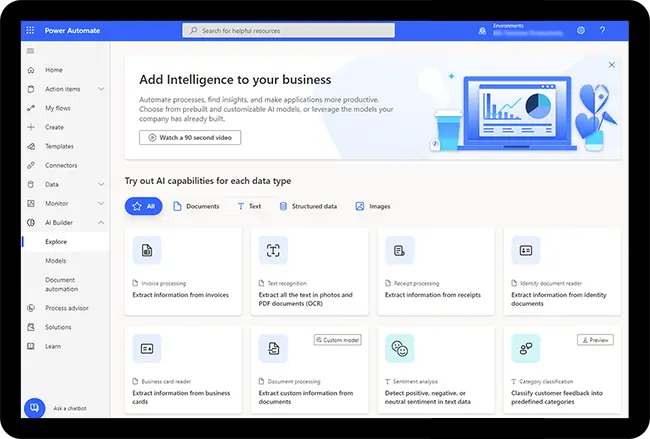Click the Category classification card icon
The height and width of the screenshot is (439, 650).
[x=526, y=349]
